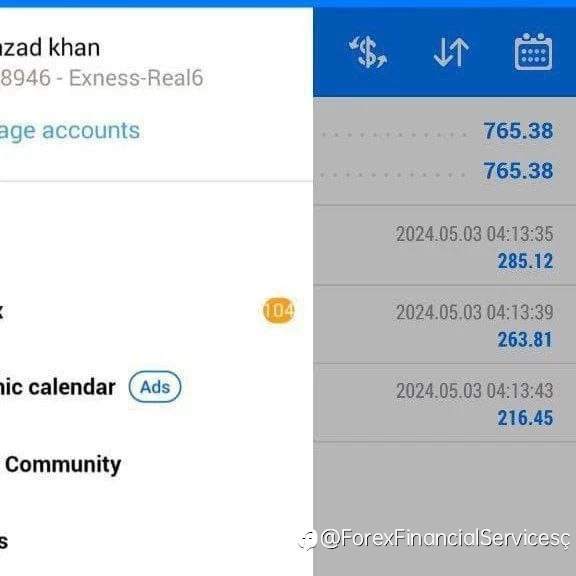Tap the orange 104 notification badge
This screenshot has width=576, height=576.
coord(279,310)
